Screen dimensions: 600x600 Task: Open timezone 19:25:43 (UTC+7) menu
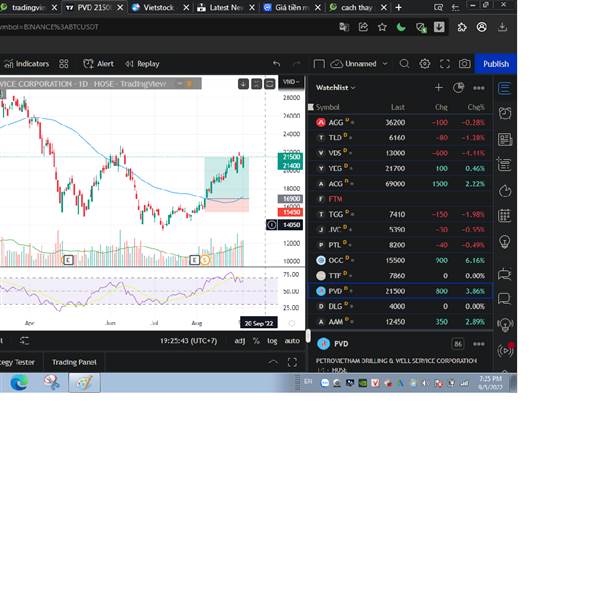click(x=188, y=341)
